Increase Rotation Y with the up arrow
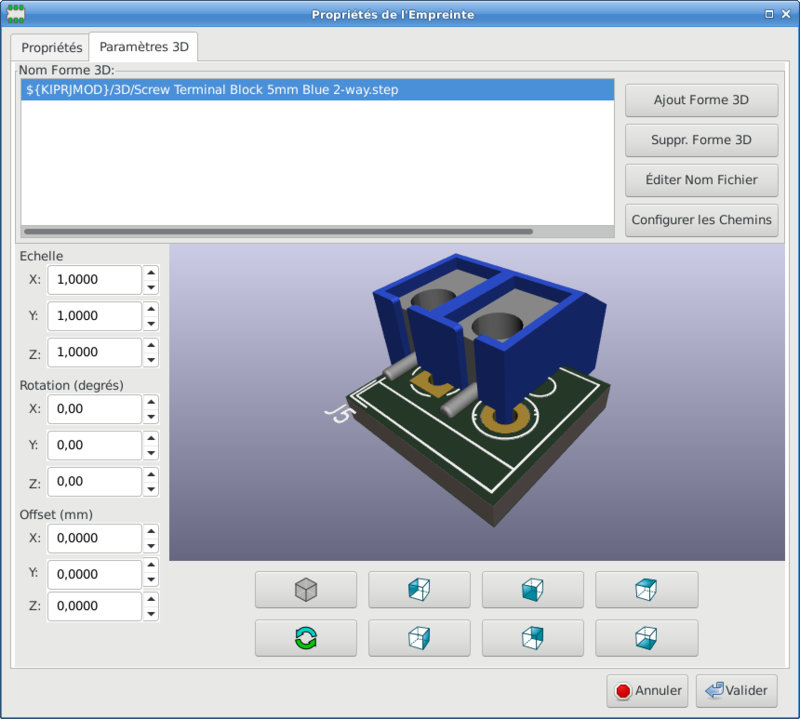Viewport: 800px width, 719px height. 151,438
